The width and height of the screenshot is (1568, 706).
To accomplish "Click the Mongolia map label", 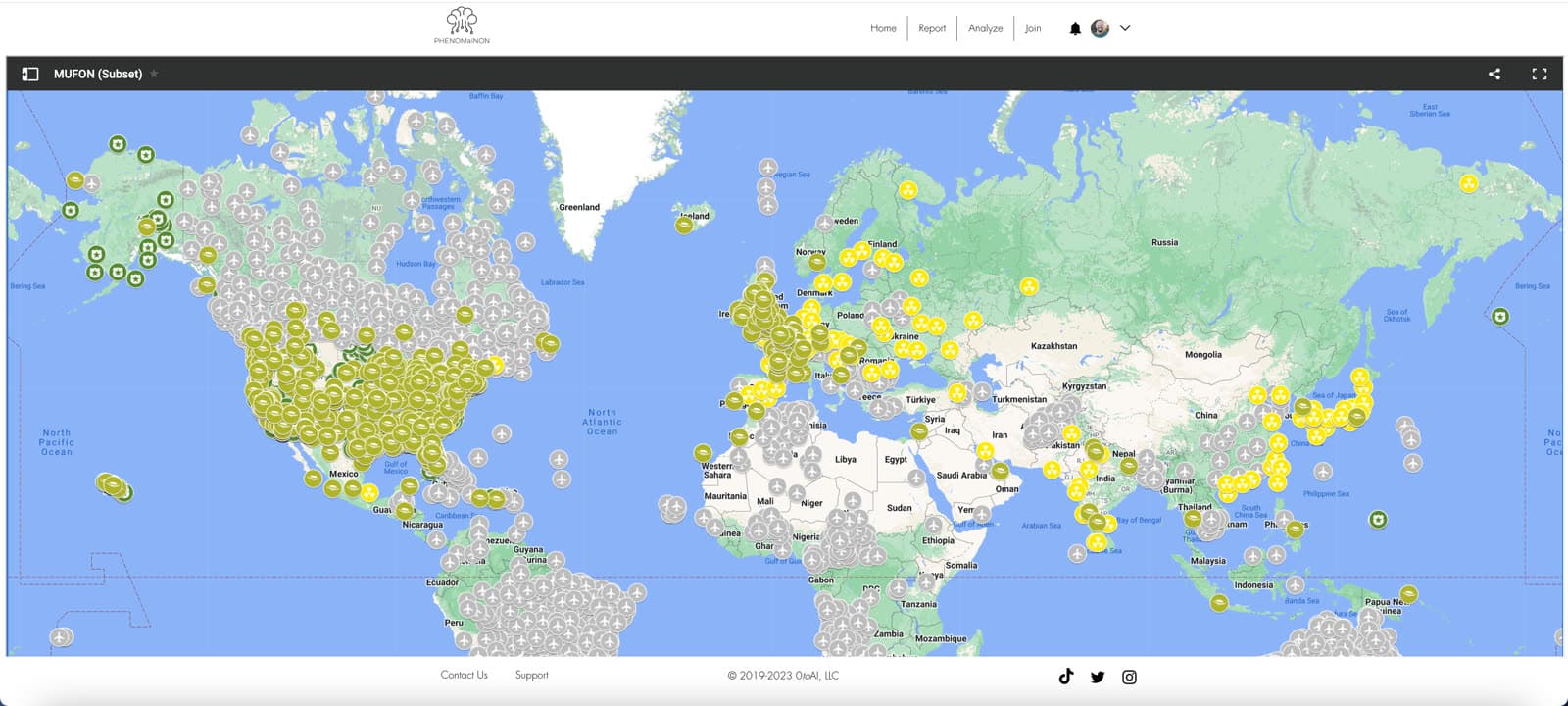I will 1203,355.
